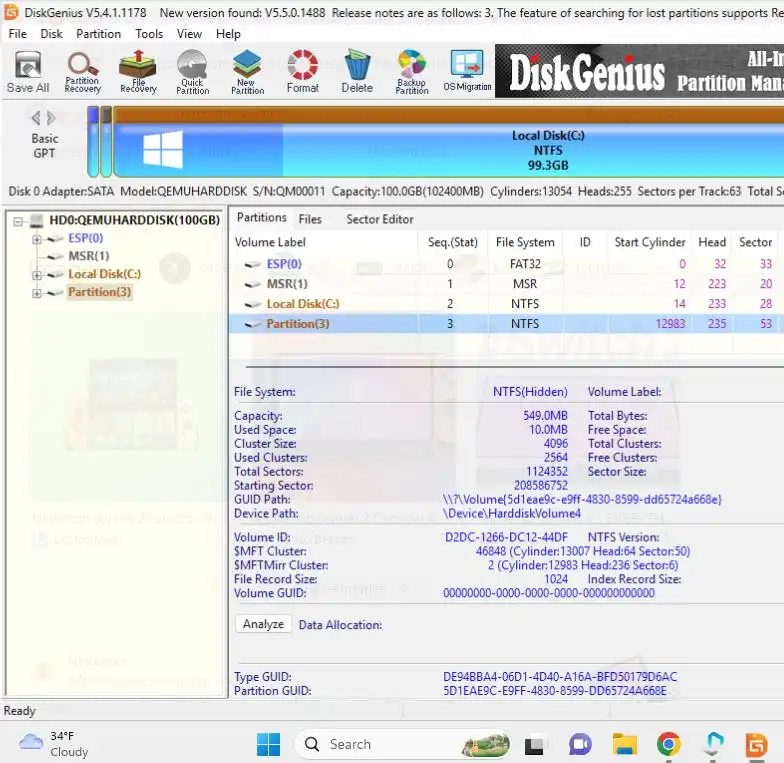The image size is (784, 763).
Task: Select MSR(1) in the disk tree
Action: (x=88, y=256)
